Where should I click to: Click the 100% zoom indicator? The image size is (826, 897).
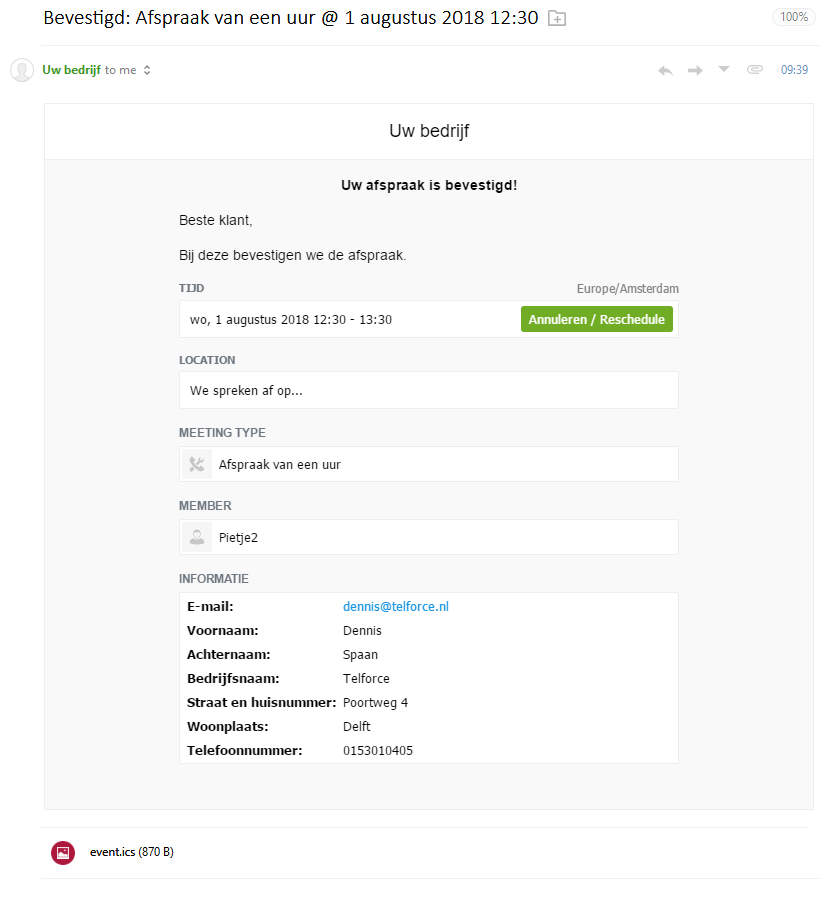(x=793, y=17)
